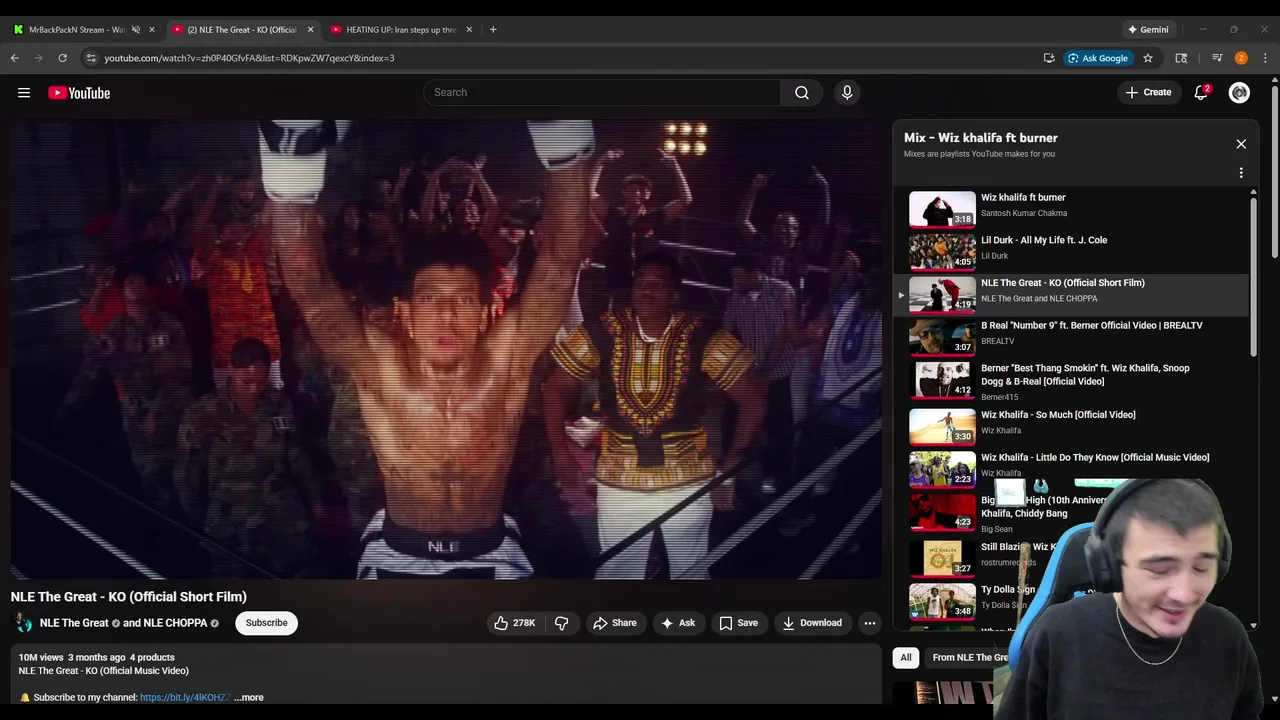Screen dimensions: 1280x720
Task: Close the Mix playlist panel
Action: (x=1241, y=144)
